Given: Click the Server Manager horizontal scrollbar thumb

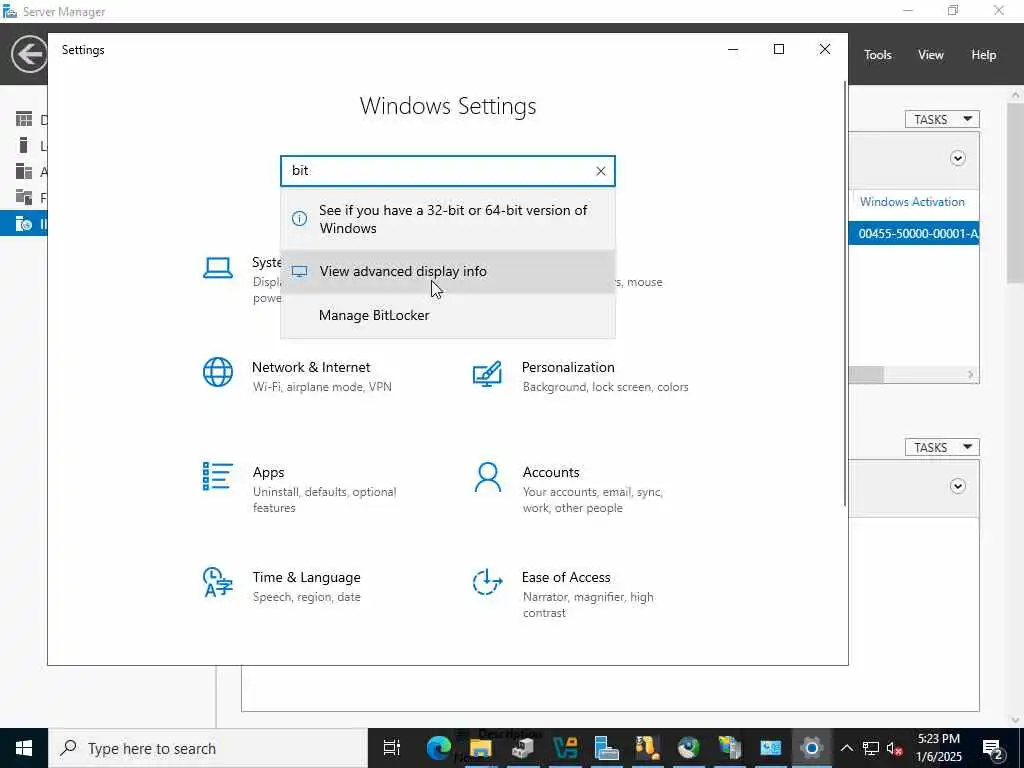Looking at the screenshot, I should coord(866,375).
